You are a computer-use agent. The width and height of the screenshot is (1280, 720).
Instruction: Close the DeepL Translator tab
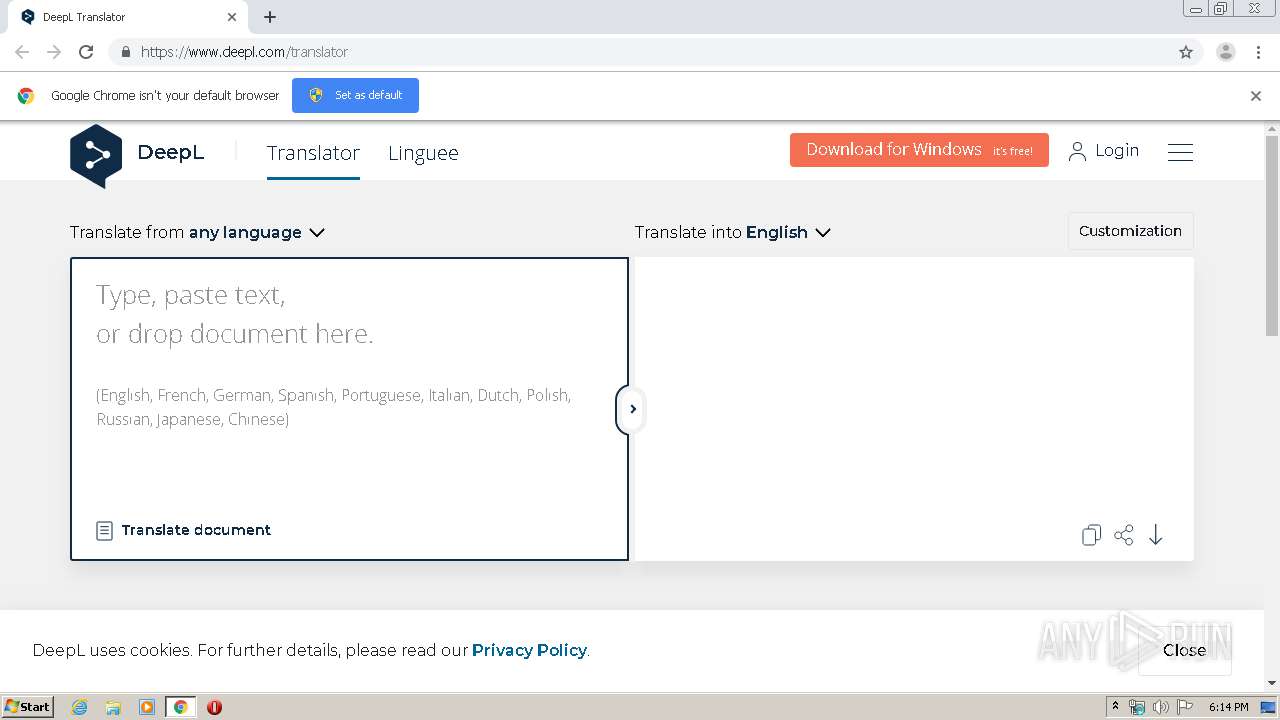tap(232, 17)
